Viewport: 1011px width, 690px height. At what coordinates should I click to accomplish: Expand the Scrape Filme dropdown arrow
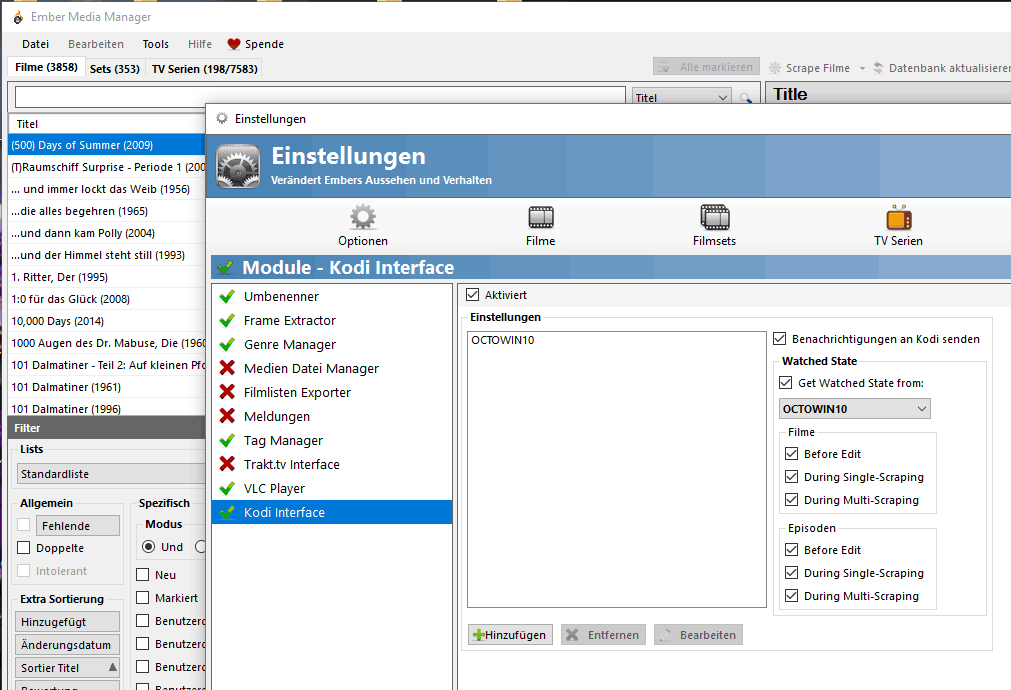(x=862, y=68)
